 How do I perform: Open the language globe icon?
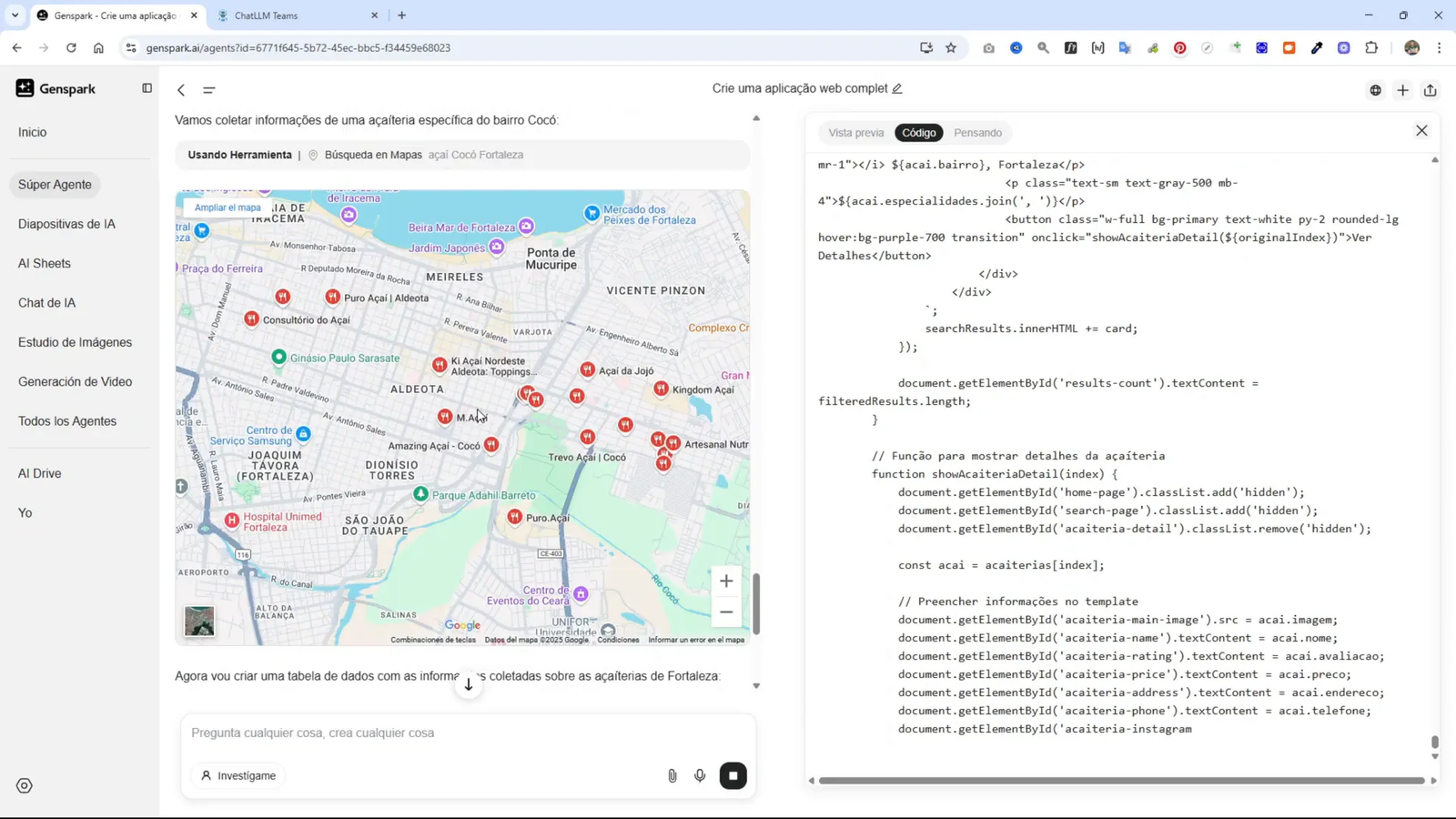(1375, 90)
